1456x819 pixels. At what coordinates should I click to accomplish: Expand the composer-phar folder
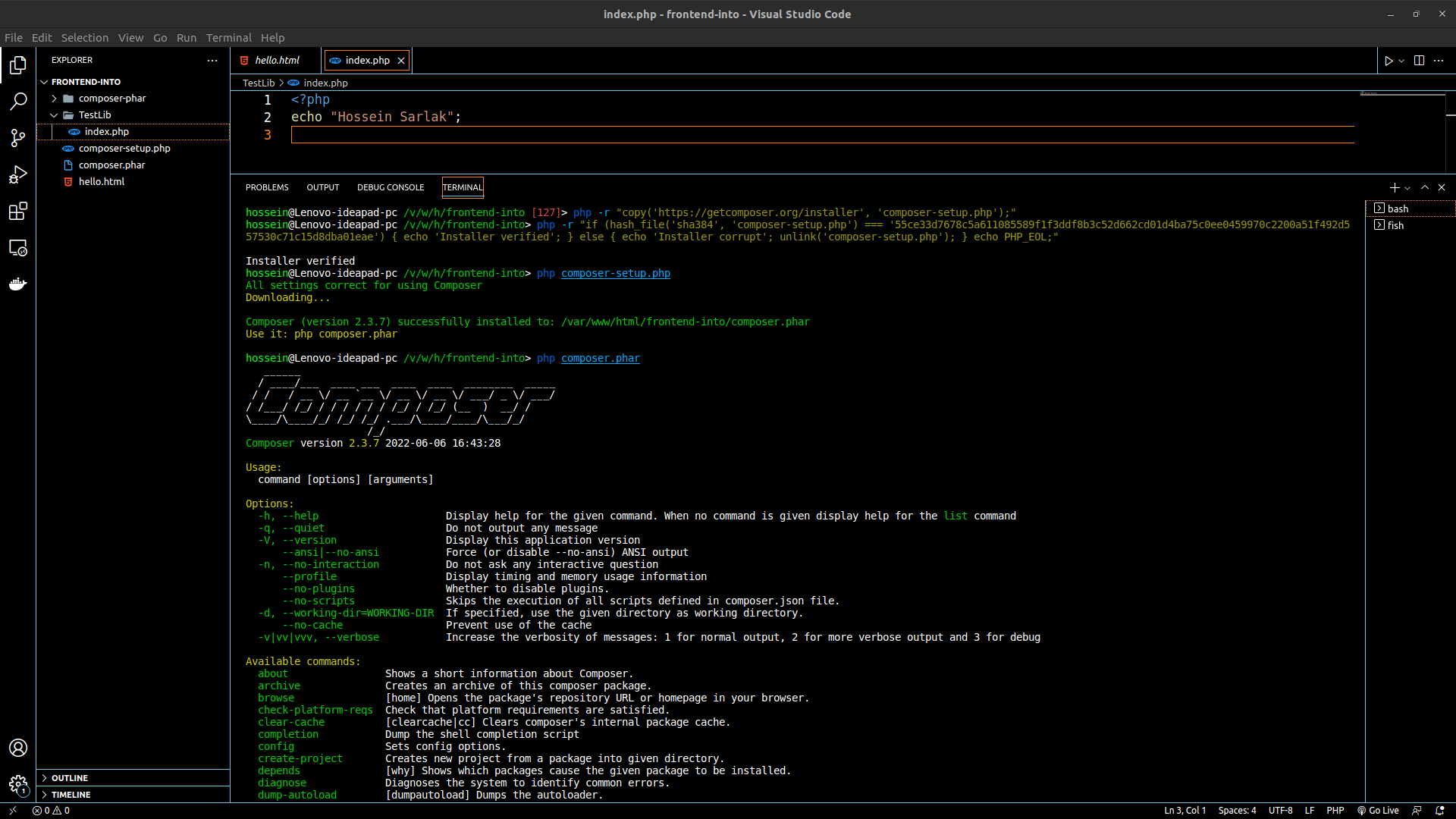[133, 99]
